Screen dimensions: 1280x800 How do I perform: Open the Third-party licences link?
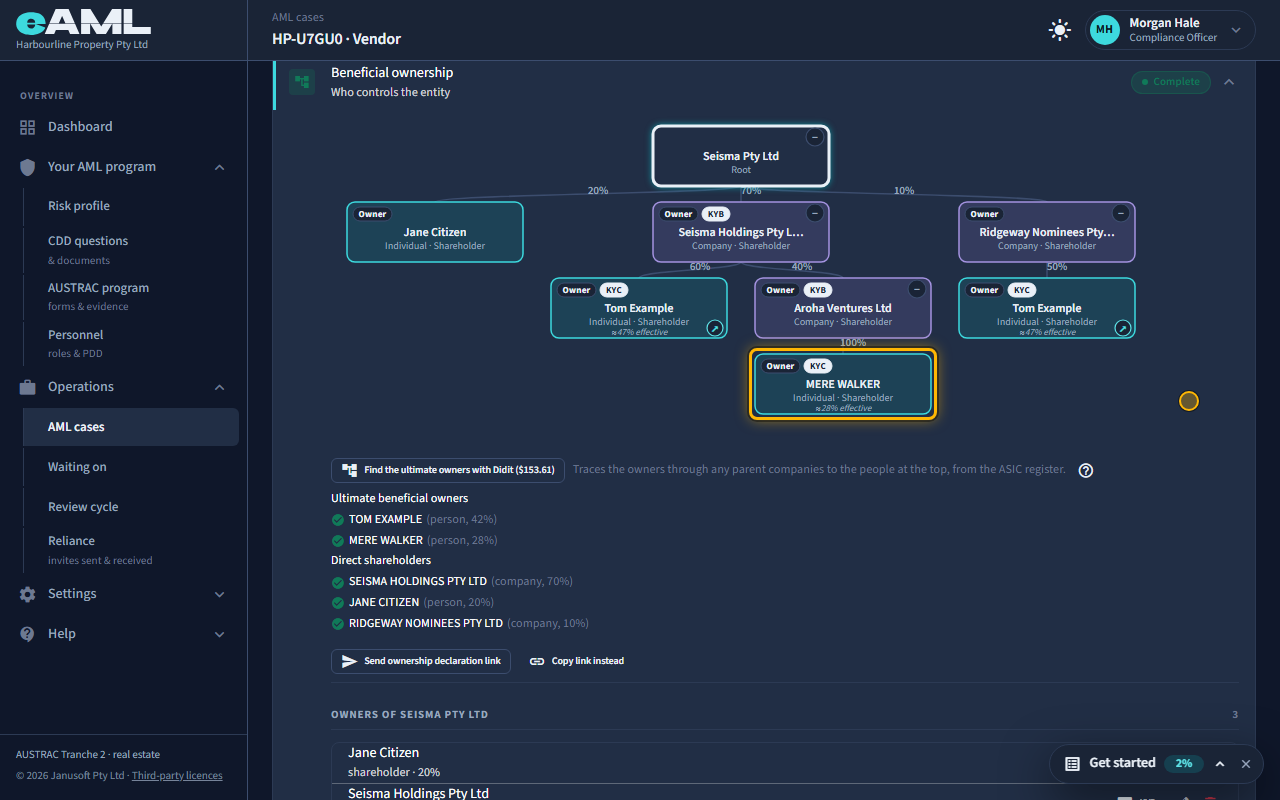click(177, 776)
